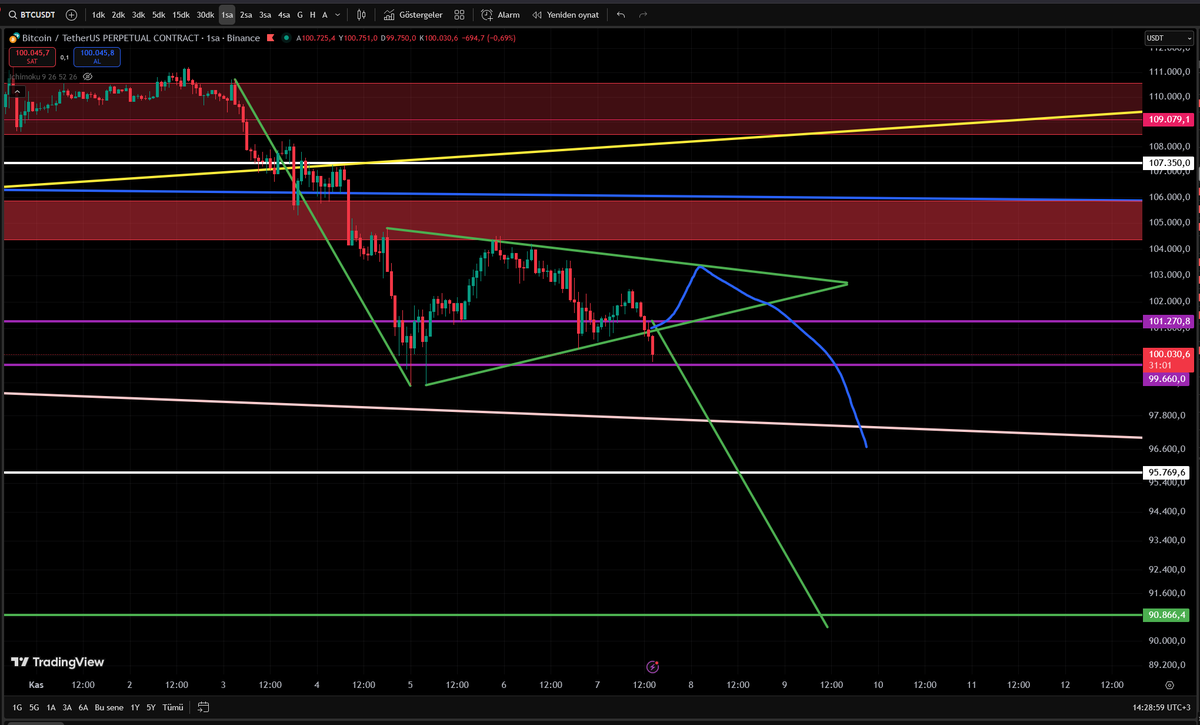Create an Alarm alert
1200x725 pixels.
coord(500,15)
